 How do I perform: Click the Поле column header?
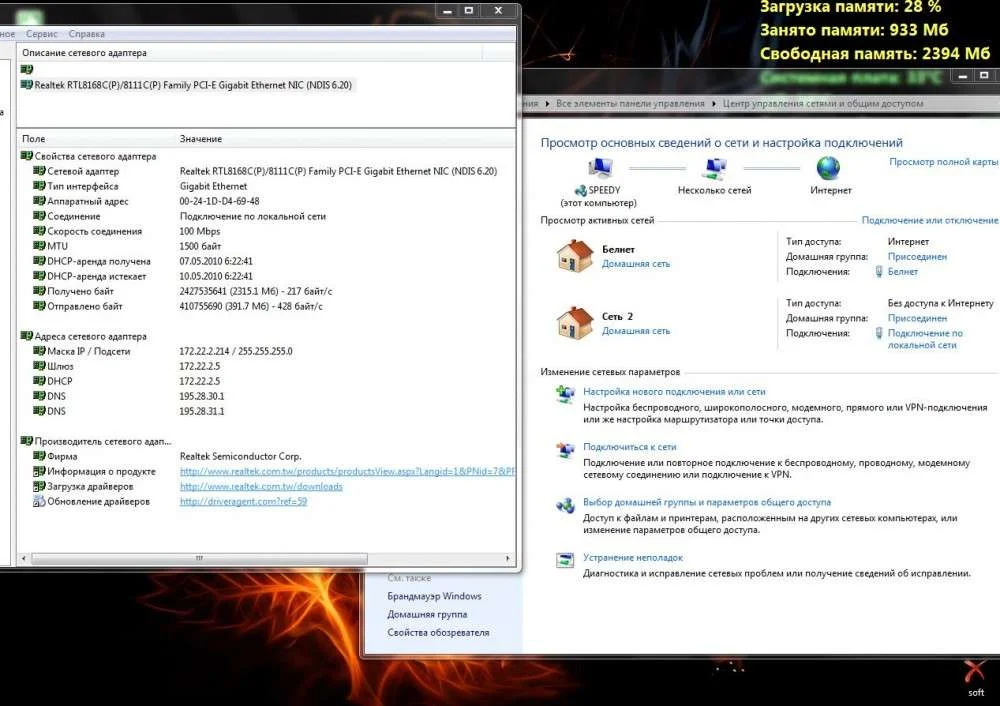33,138
